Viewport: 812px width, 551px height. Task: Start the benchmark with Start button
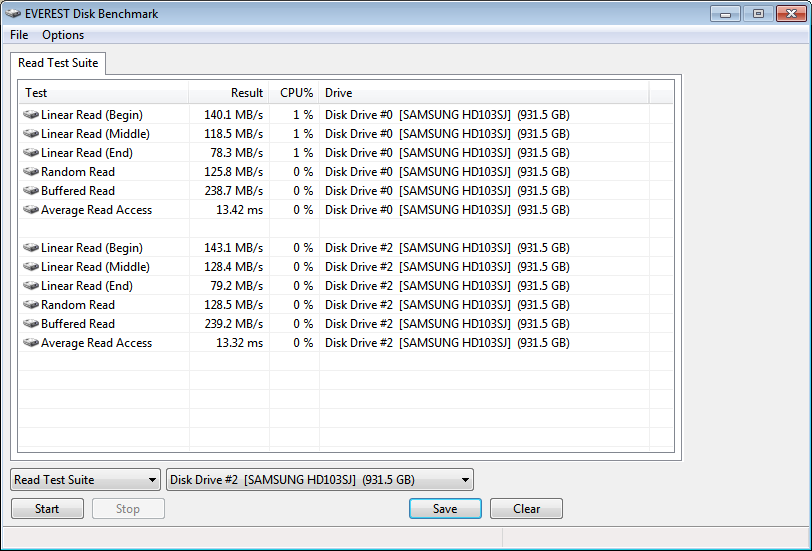coord(47,509)
